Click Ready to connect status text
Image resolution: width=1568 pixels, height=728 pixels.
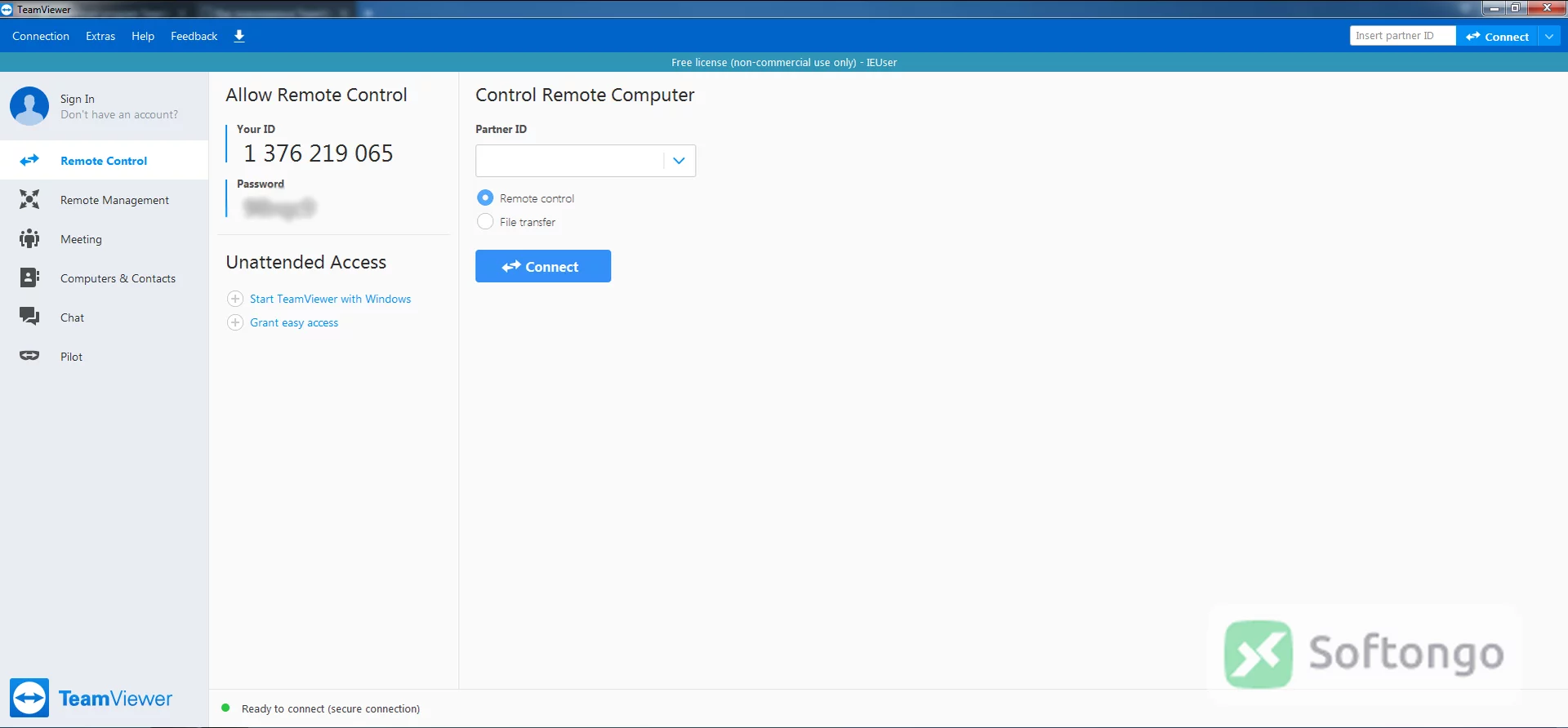331,708
